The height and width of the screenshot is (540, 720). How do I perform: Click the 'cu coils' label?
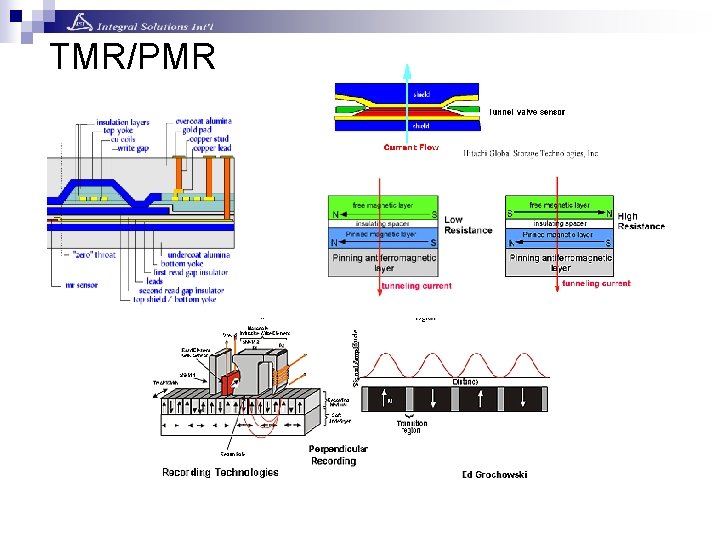[x=123, y=139]
